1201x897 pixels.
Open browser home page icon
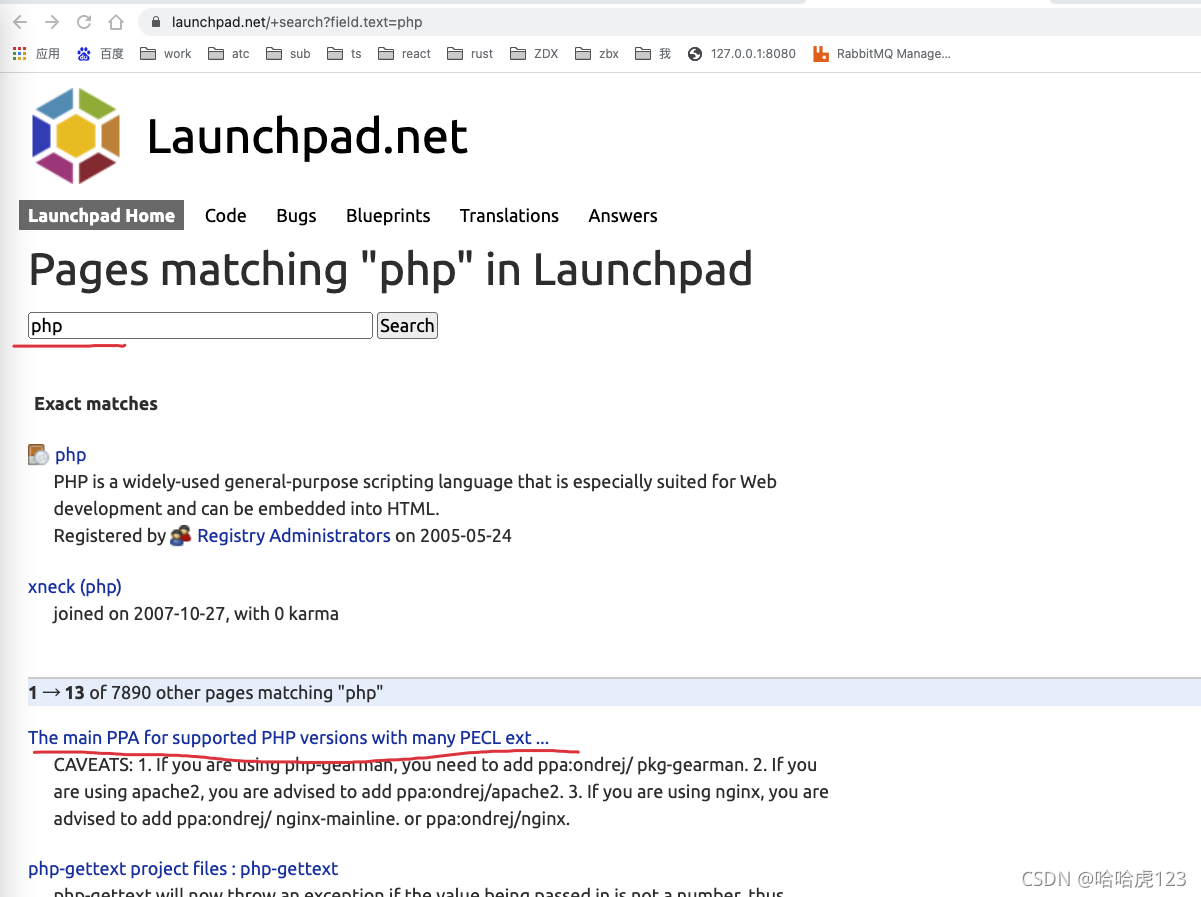coord(117,22)
